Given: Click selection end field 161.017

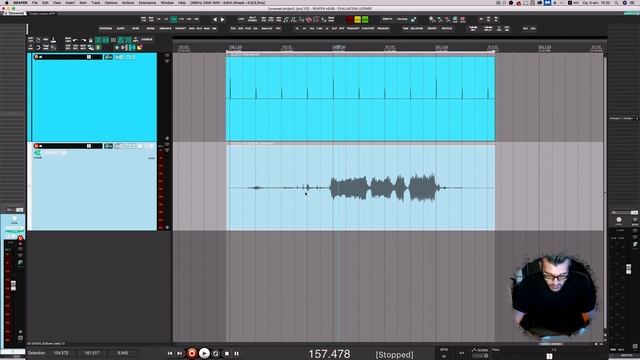Looking at the screenshot, I should coord(92,353).
